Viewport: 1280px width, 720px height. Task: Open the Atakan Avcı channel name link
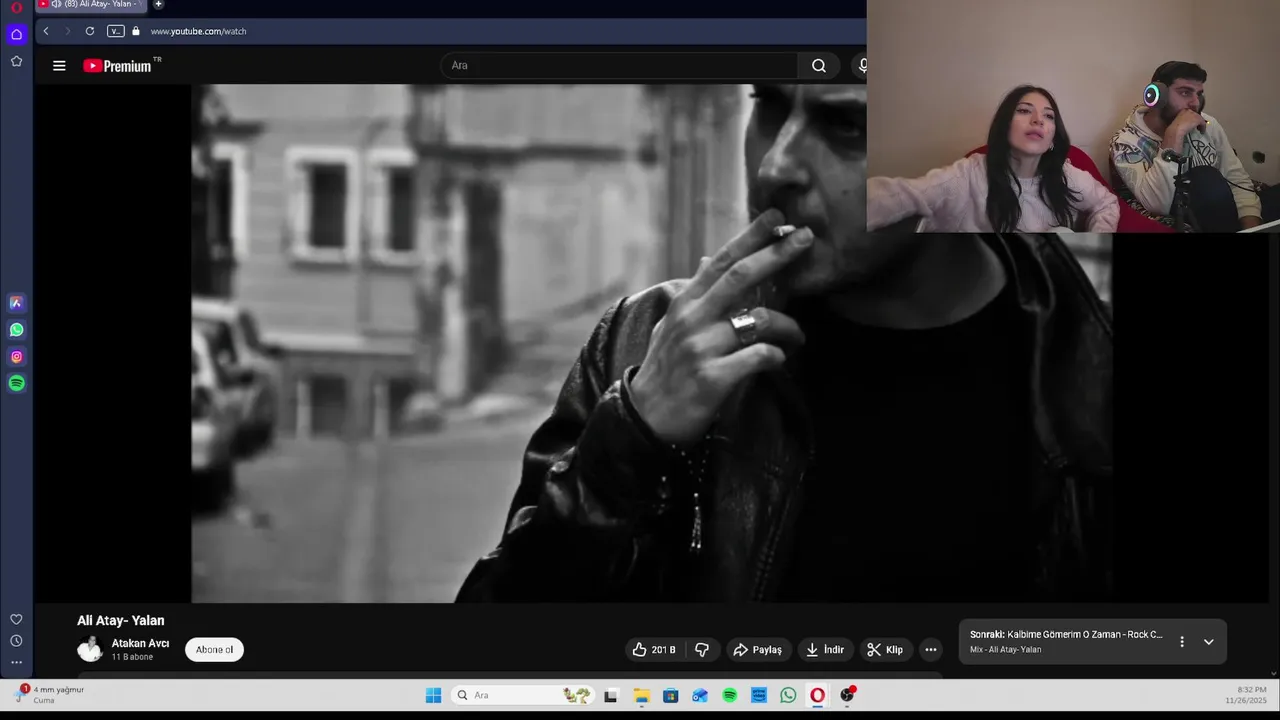(140, 643)
